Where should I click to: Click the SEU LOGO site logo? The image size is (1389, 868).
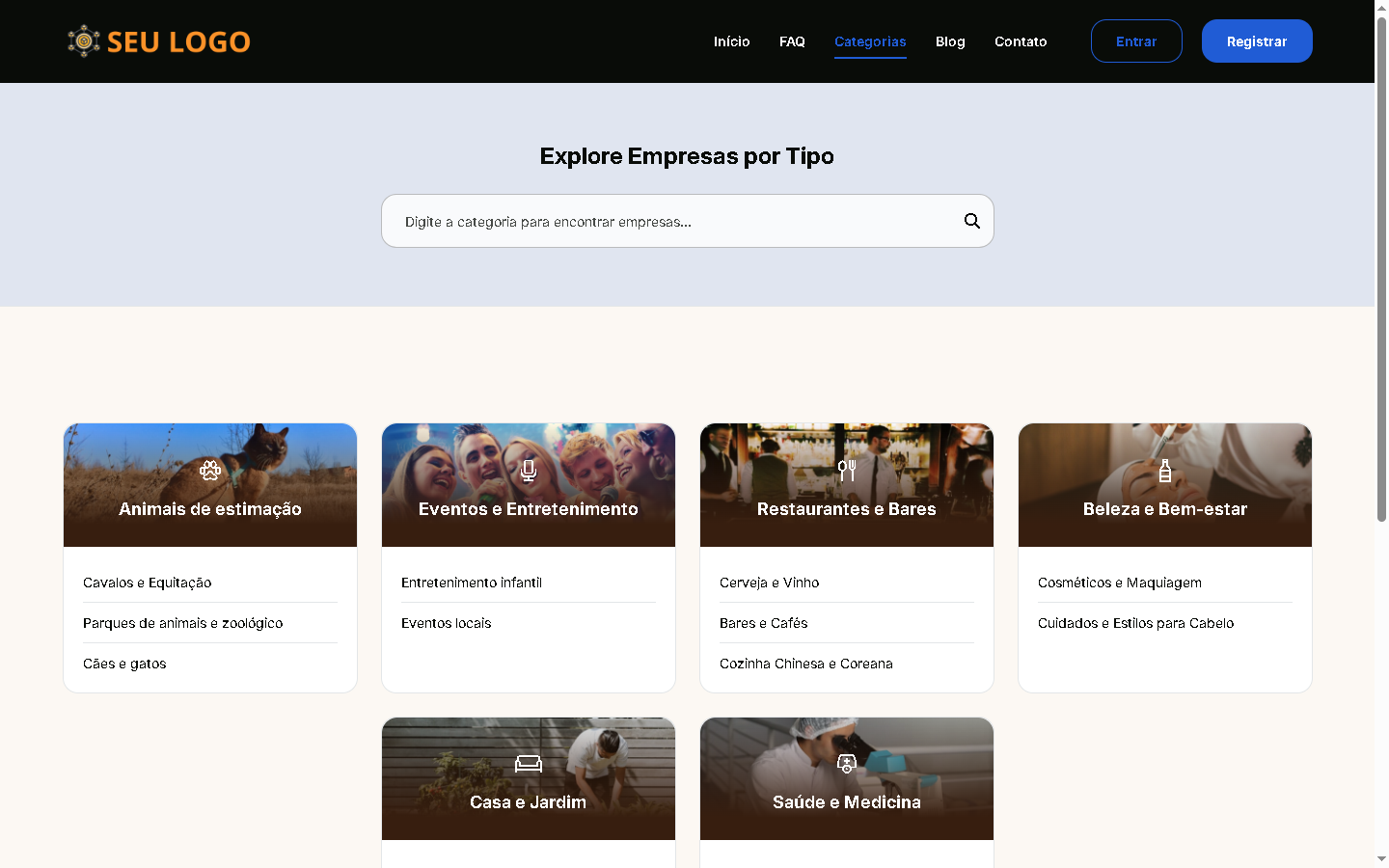tap(159, 41)
